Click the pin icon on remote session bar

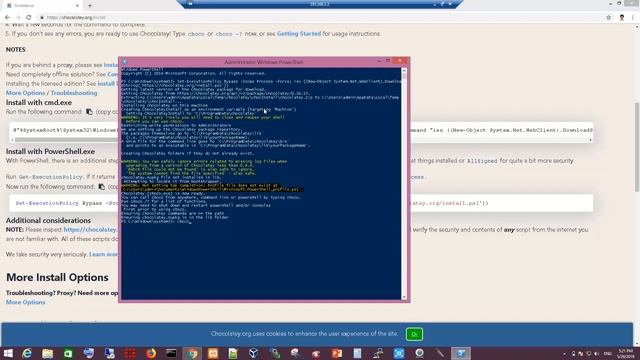(x=190, y=4)
